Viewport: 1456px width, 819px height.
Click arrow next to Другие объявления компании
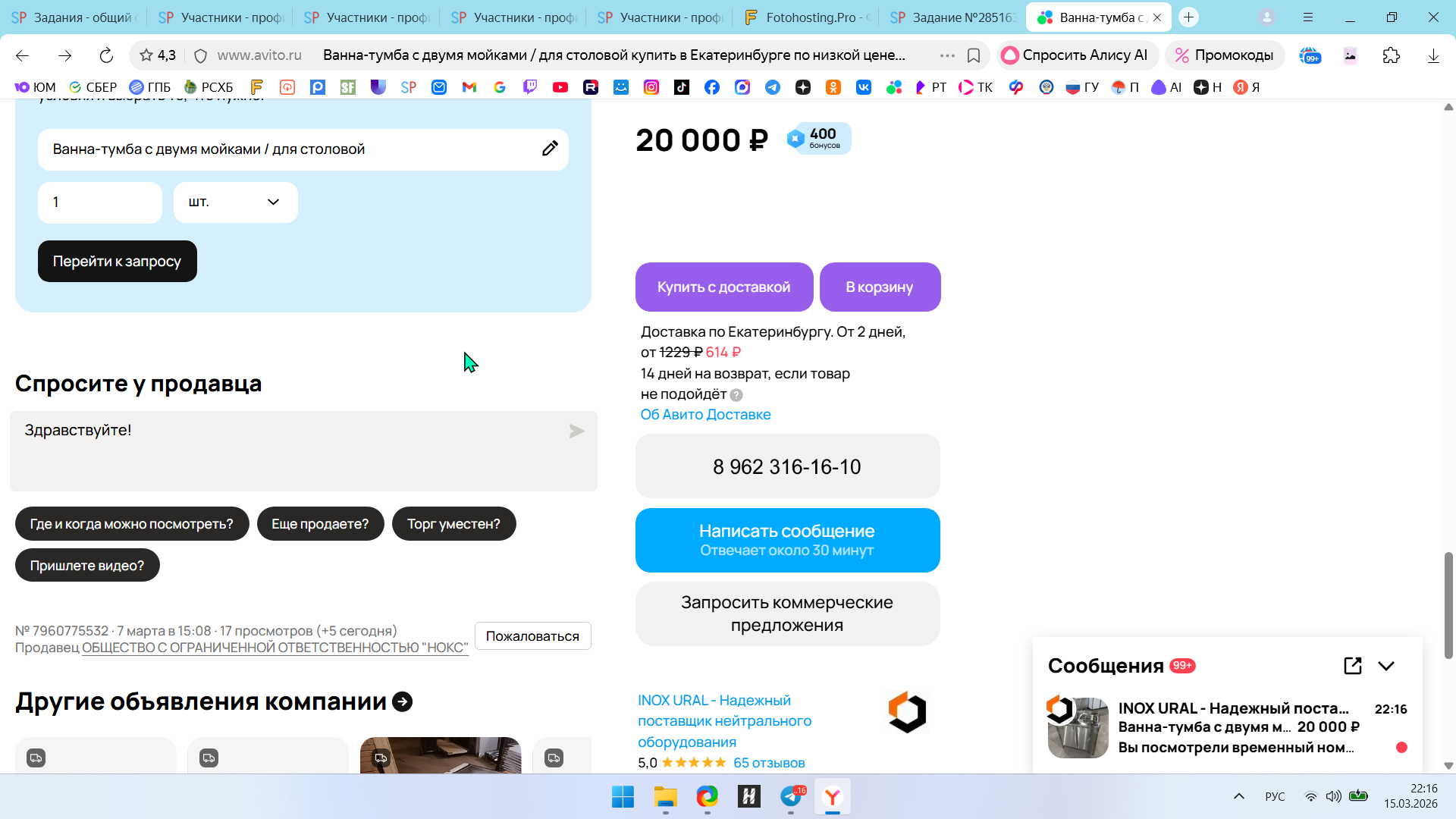403,702
